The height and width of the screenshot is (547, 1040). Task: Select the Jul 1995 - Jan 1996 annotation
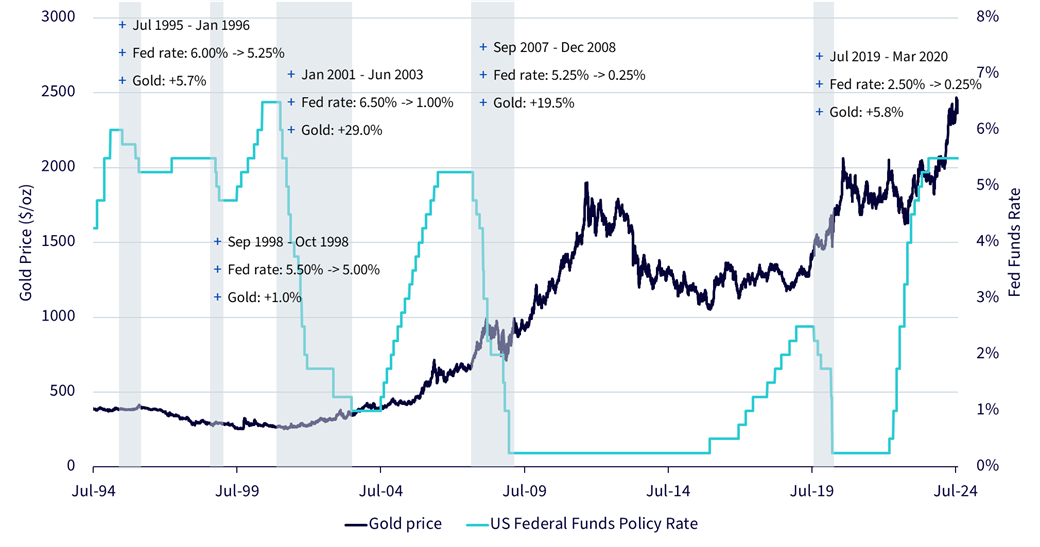click(x=191, y=25)
